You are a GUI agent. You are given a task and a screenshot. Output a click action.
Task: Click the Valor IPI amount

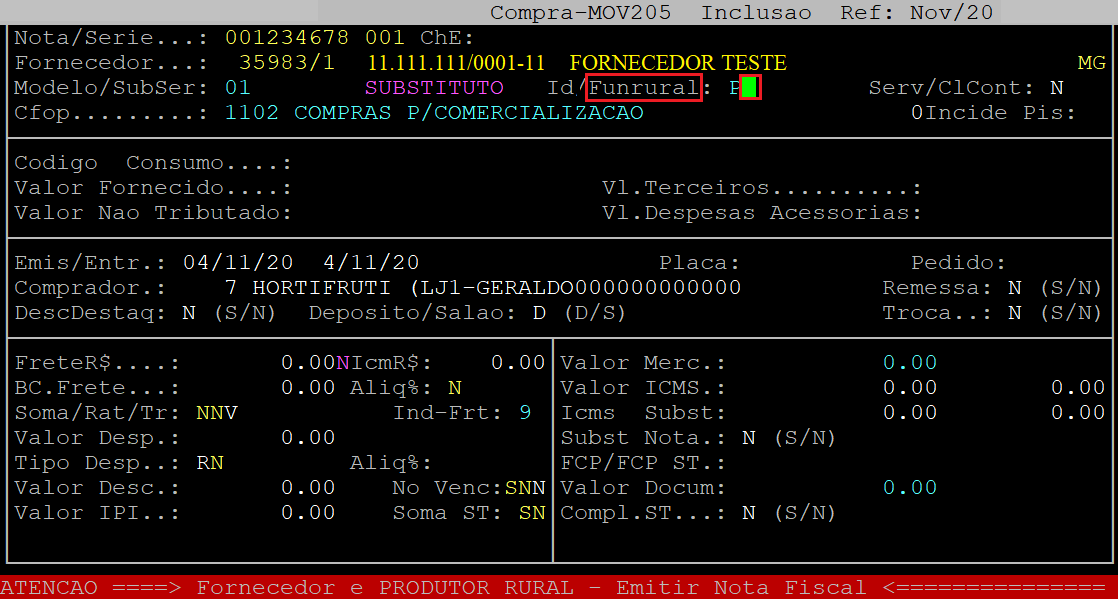tap(307, 513)
